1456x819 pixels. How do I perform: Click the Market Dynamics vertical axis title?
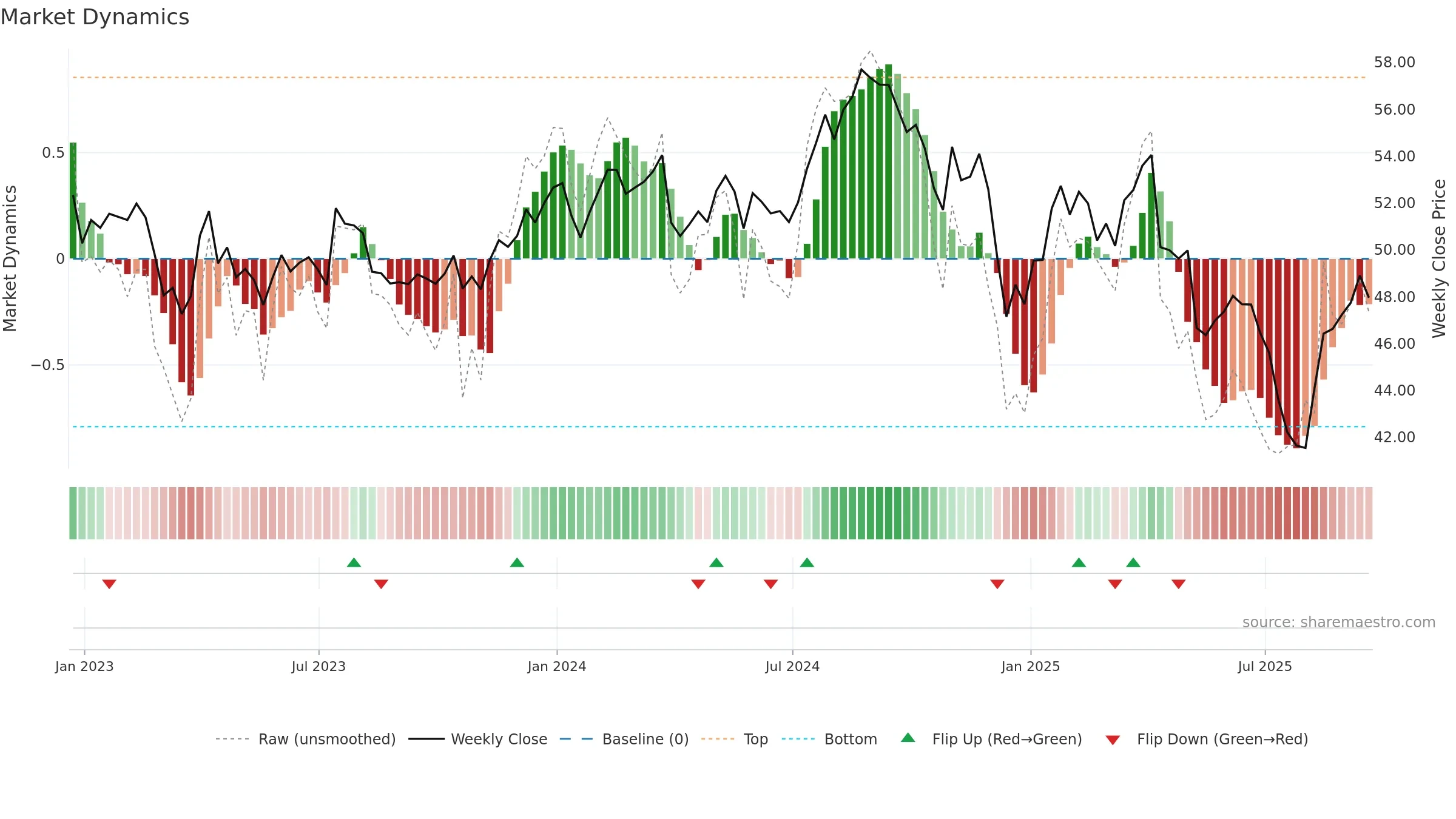pos(10,258)
